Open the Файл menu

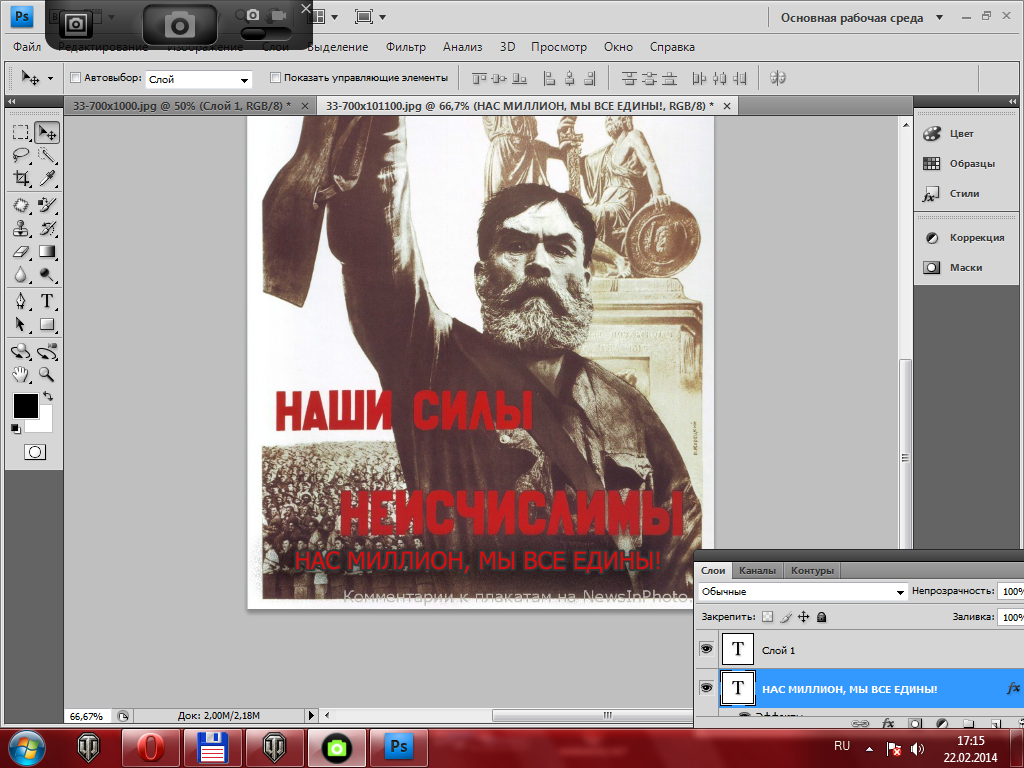point(27,47)
